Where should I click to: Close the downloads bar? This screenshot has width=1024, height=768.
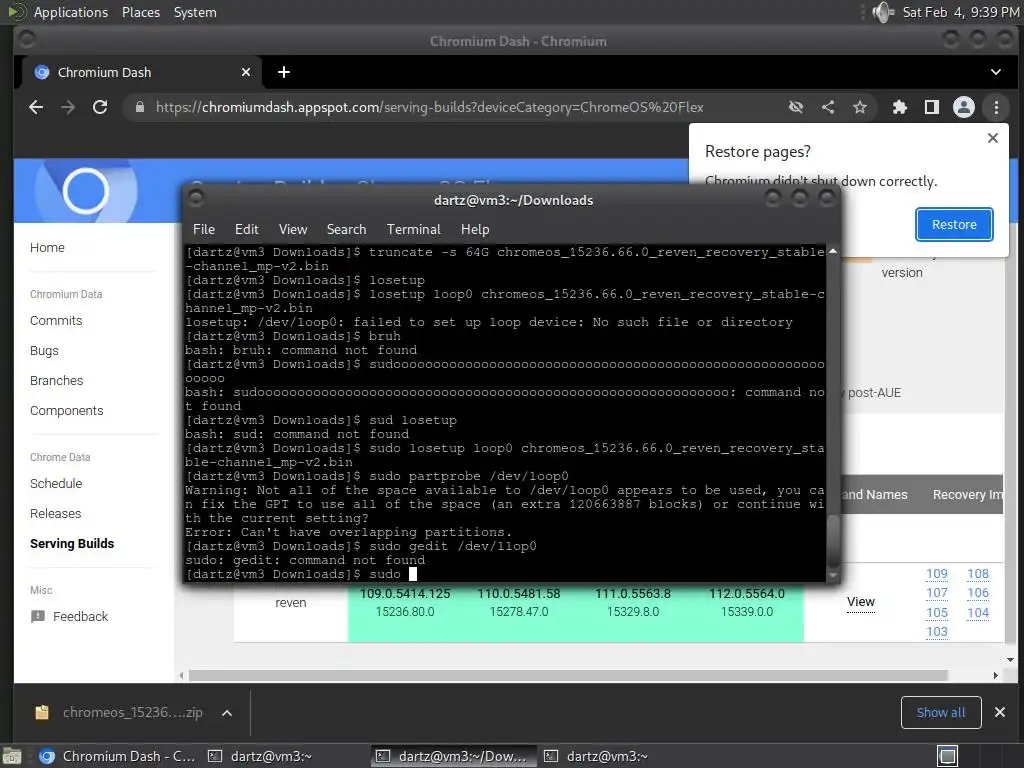[1000, 712]
